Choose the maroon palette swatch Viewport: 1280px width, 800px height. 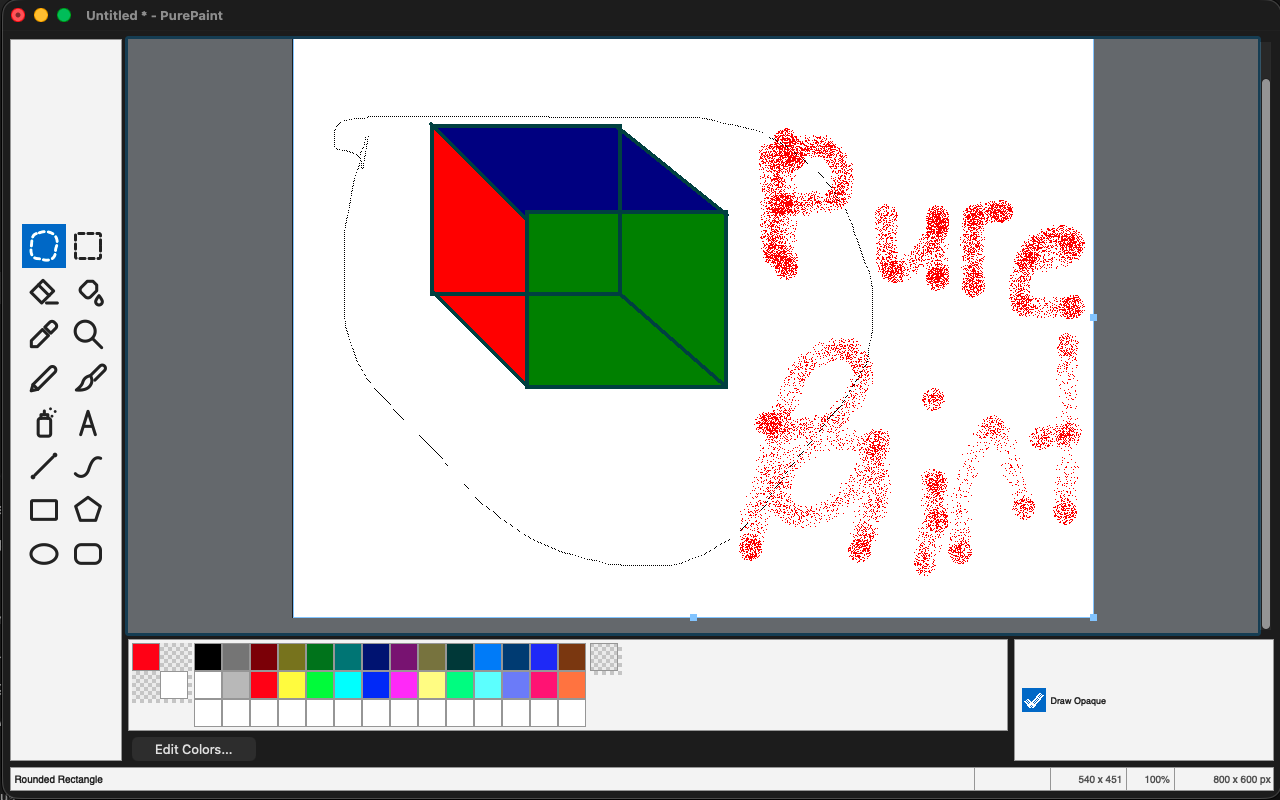pos(264,657)
